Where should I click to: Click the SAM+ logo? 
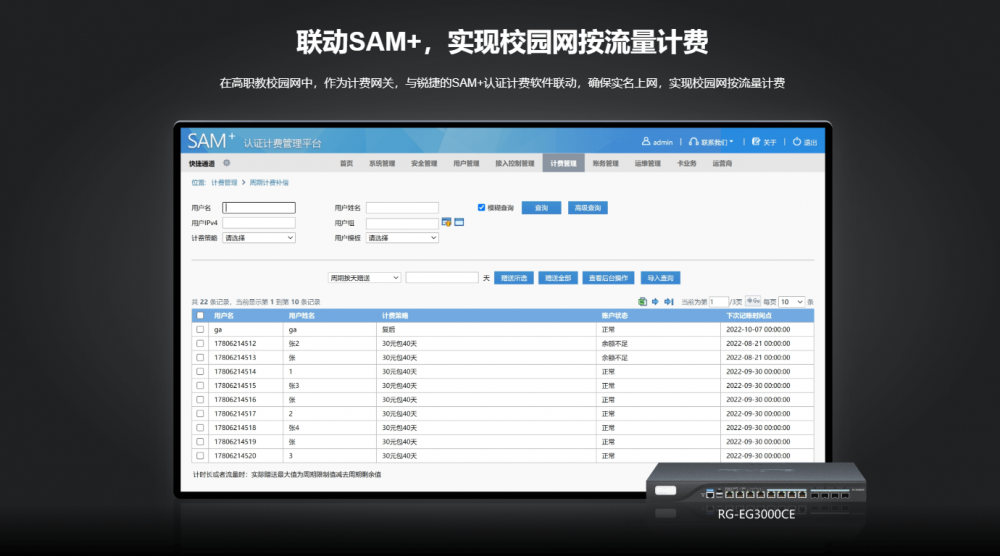point(212,140)
